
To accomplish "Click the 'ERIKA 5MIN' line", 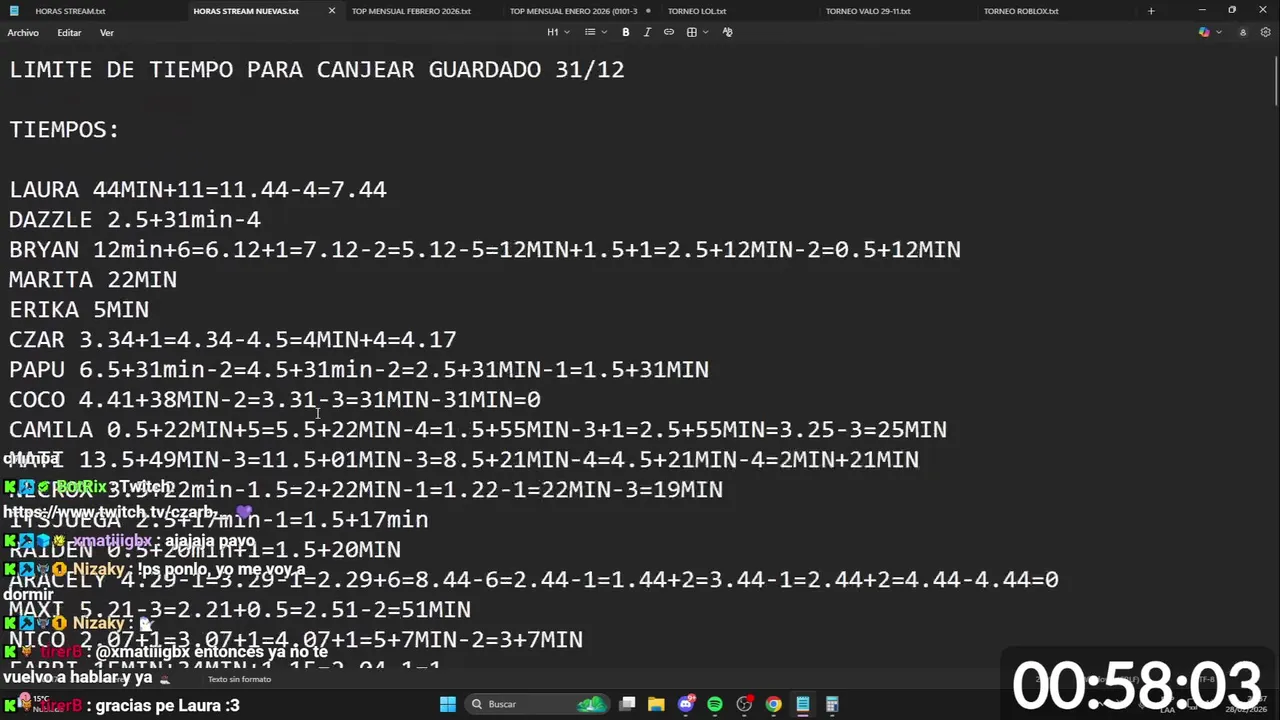I will coord(79,310).
